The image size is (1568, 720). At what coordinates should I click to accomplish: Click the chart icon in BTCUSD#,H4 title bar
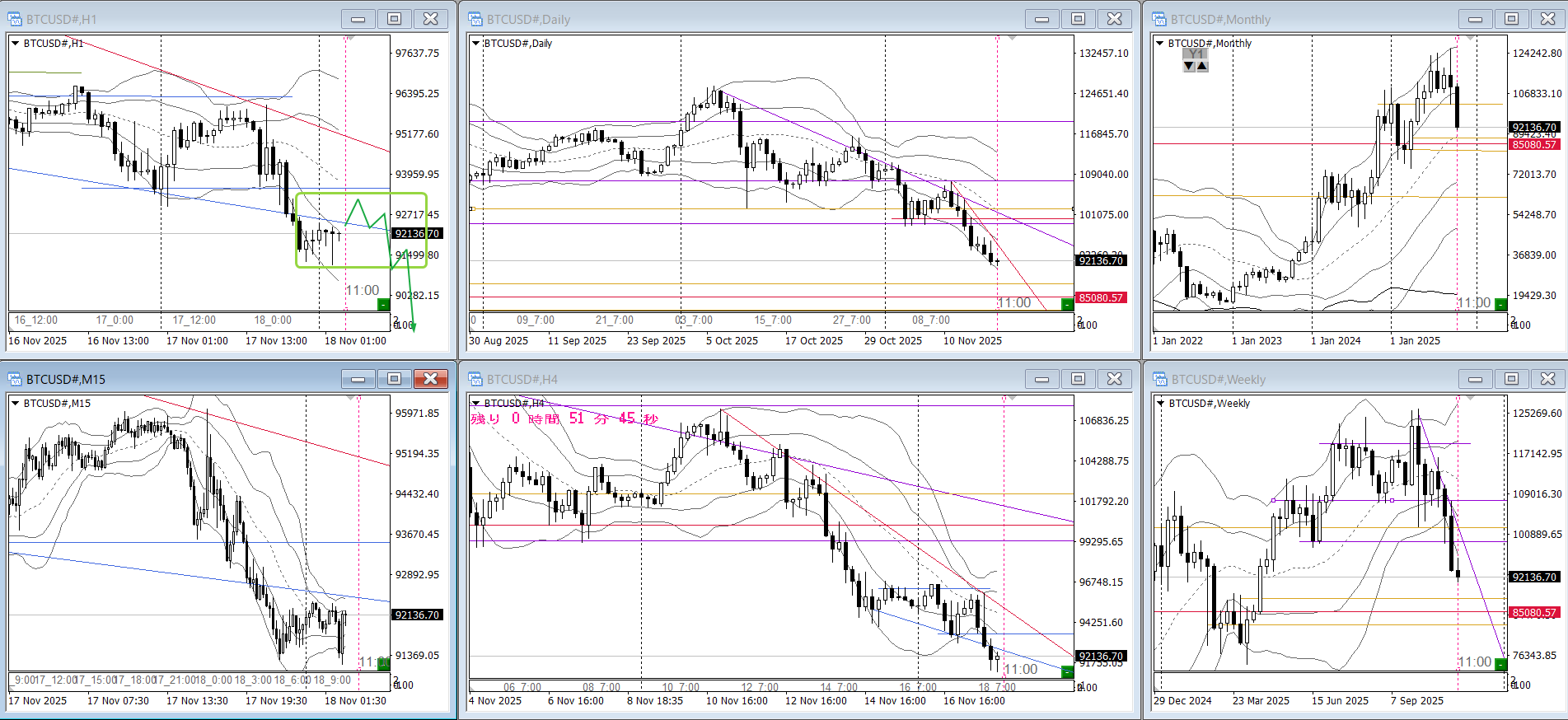pyautogui.click(x=475, y=379)
